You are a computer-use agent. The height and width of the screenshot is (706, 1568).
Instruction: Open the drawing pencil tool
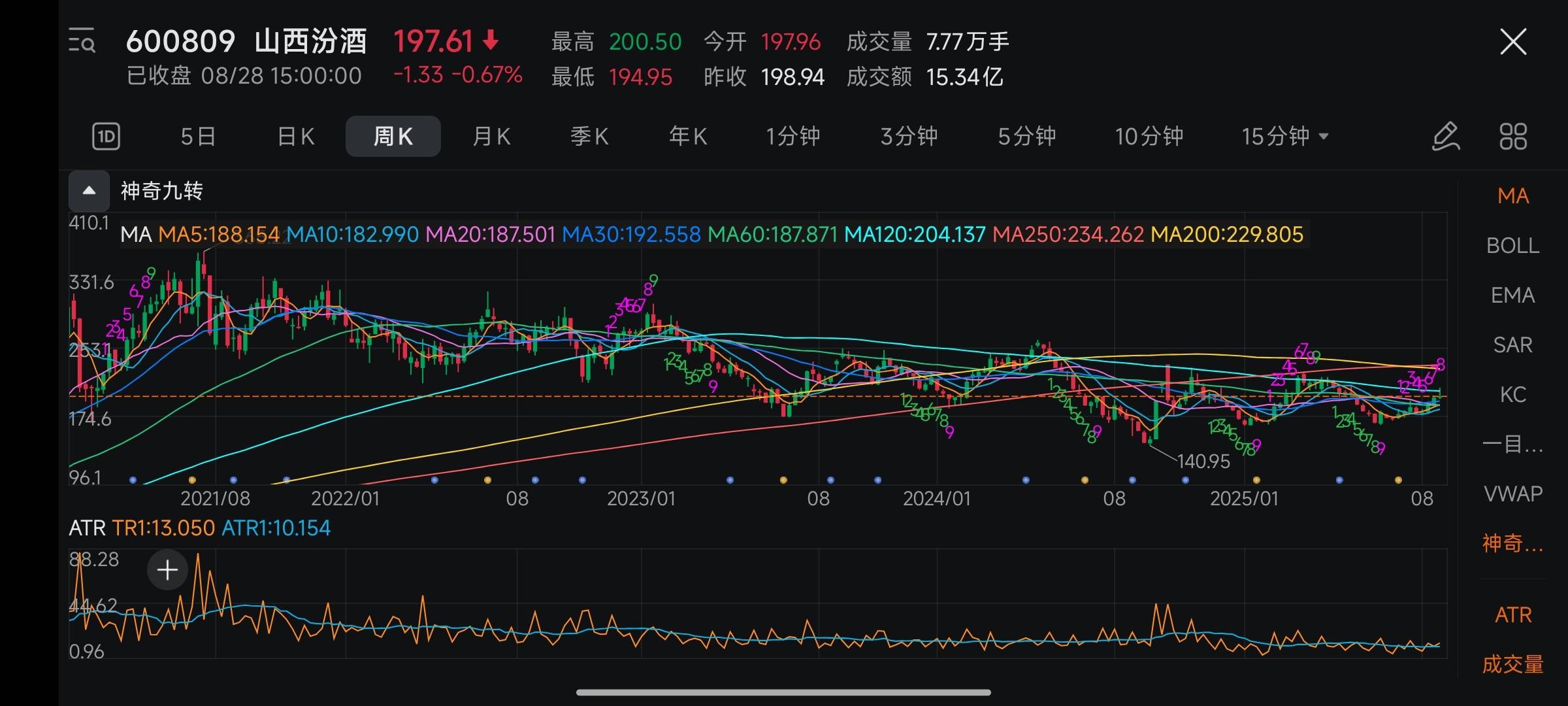coord(1445,137)
